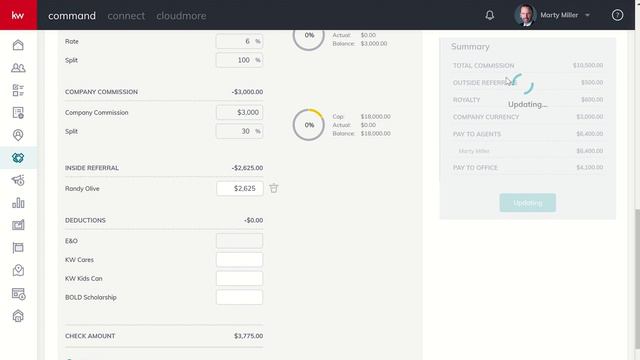The width and height of the screenshot is (640, 360).
Task: Open the profile pin sidebar icon
Action: tap(18, 135)
